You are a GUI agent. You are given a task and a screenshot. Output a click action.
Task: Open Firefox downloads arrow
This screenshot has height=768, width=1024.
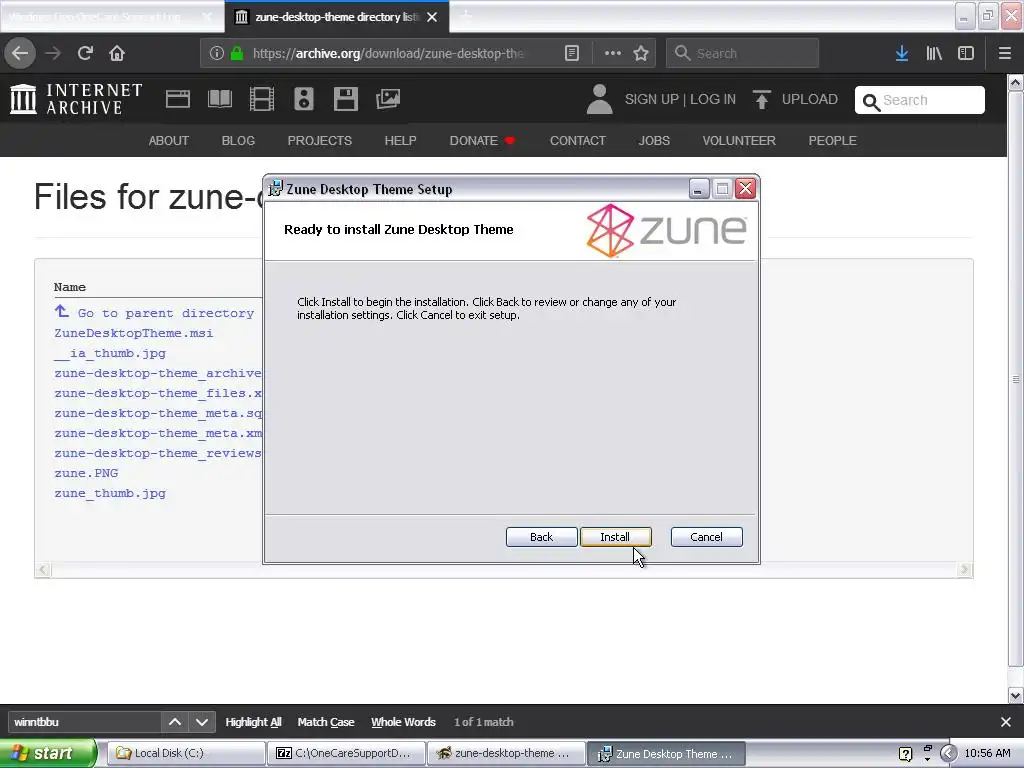[902, 53]
